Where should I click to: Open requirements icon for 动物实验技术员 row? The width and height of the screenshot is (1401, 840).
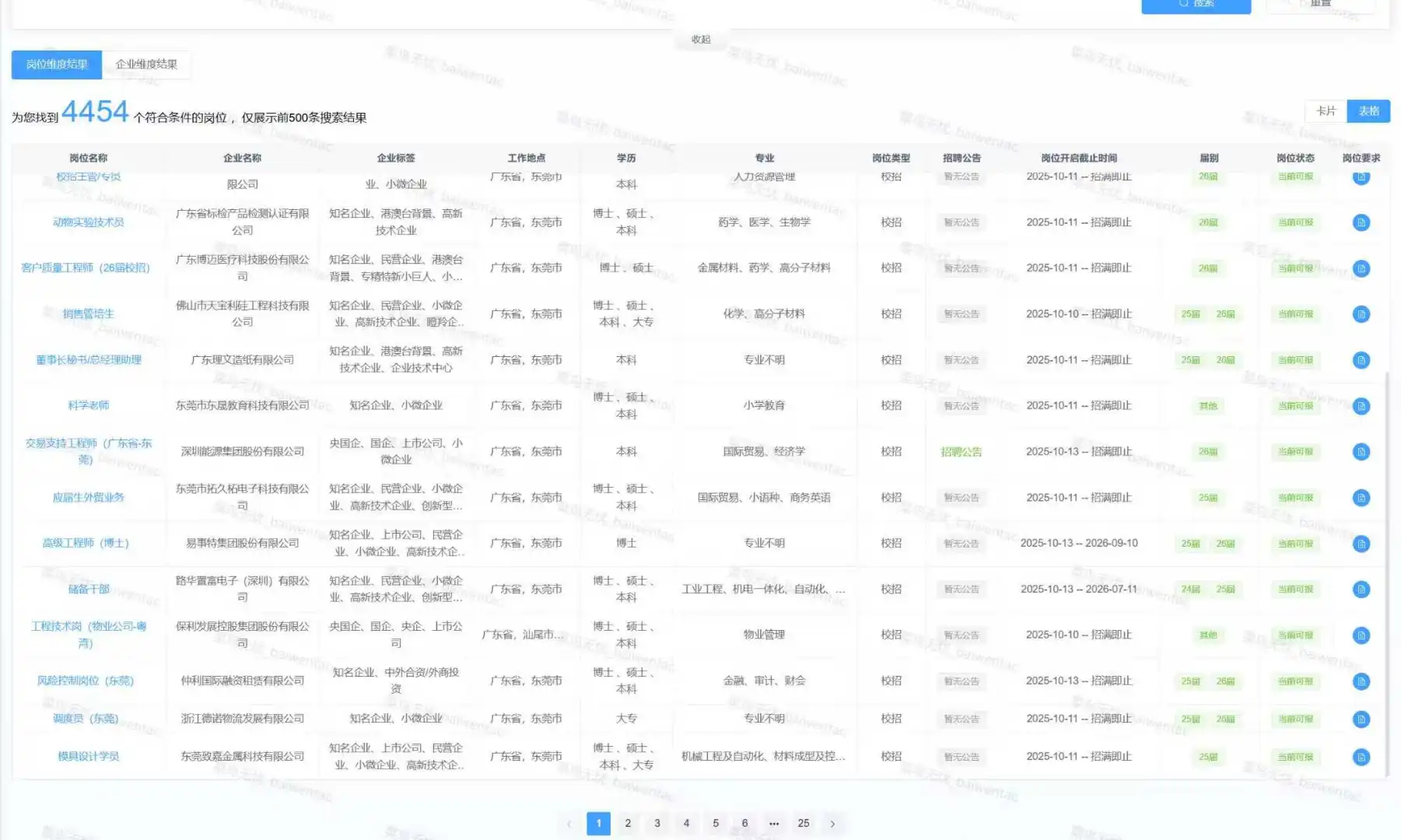point(1361,222)
